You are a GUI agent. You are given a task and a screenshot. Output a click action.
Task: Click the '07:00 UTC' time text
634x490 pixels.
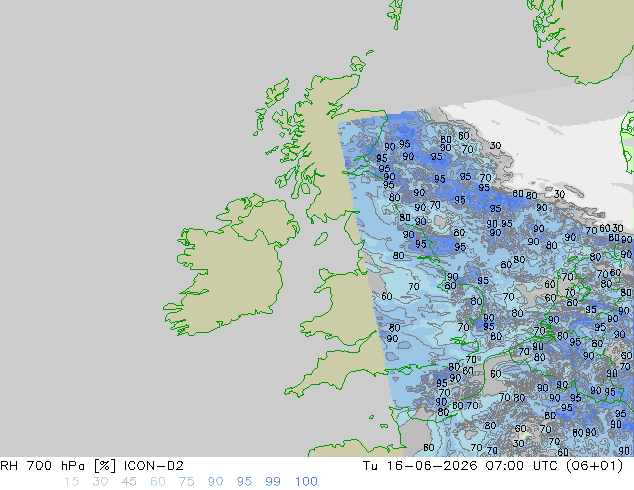point(523,466)
